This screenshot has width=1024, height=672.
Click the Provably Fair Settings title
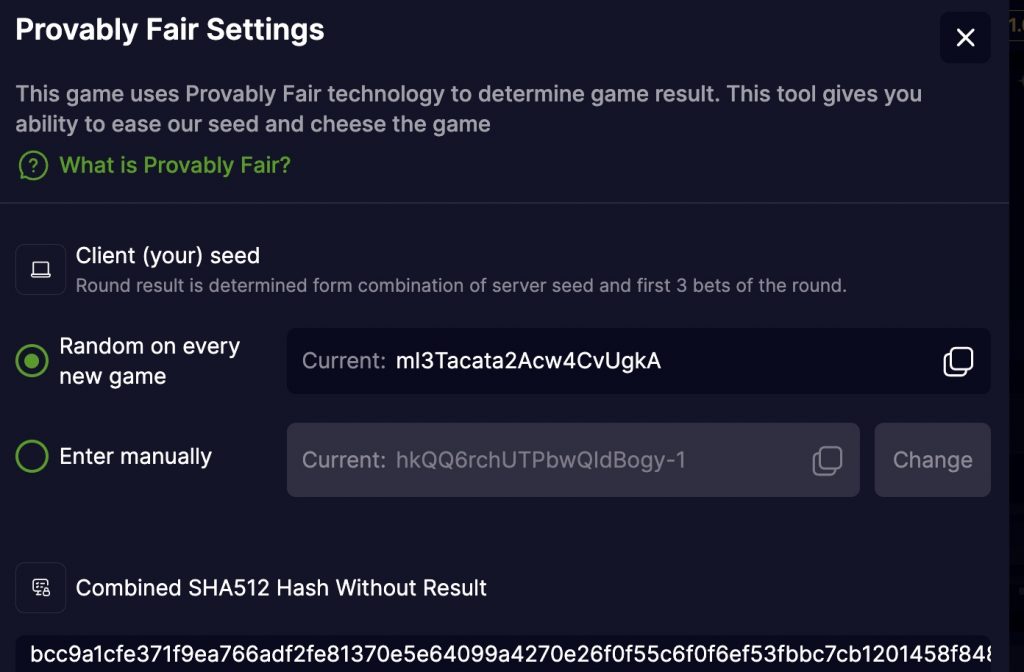point(170,30)
